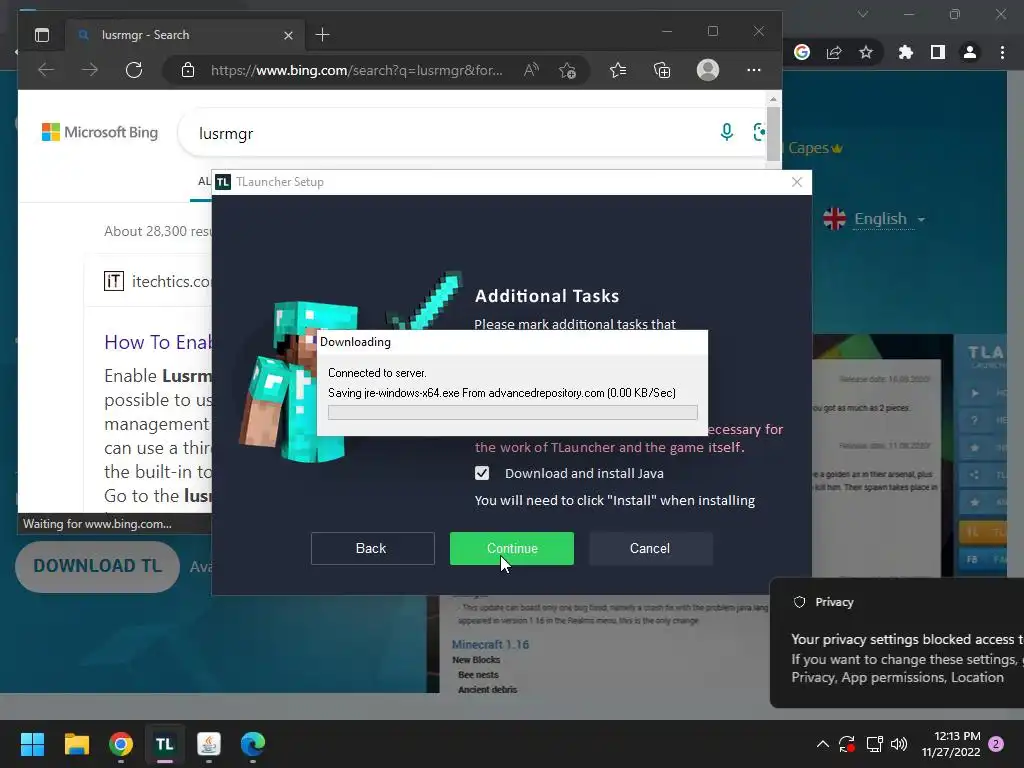Open Chrome extensions puzzle icon
The width and height of the screenshot is (1024, 768).
click(x=906, y=52)
